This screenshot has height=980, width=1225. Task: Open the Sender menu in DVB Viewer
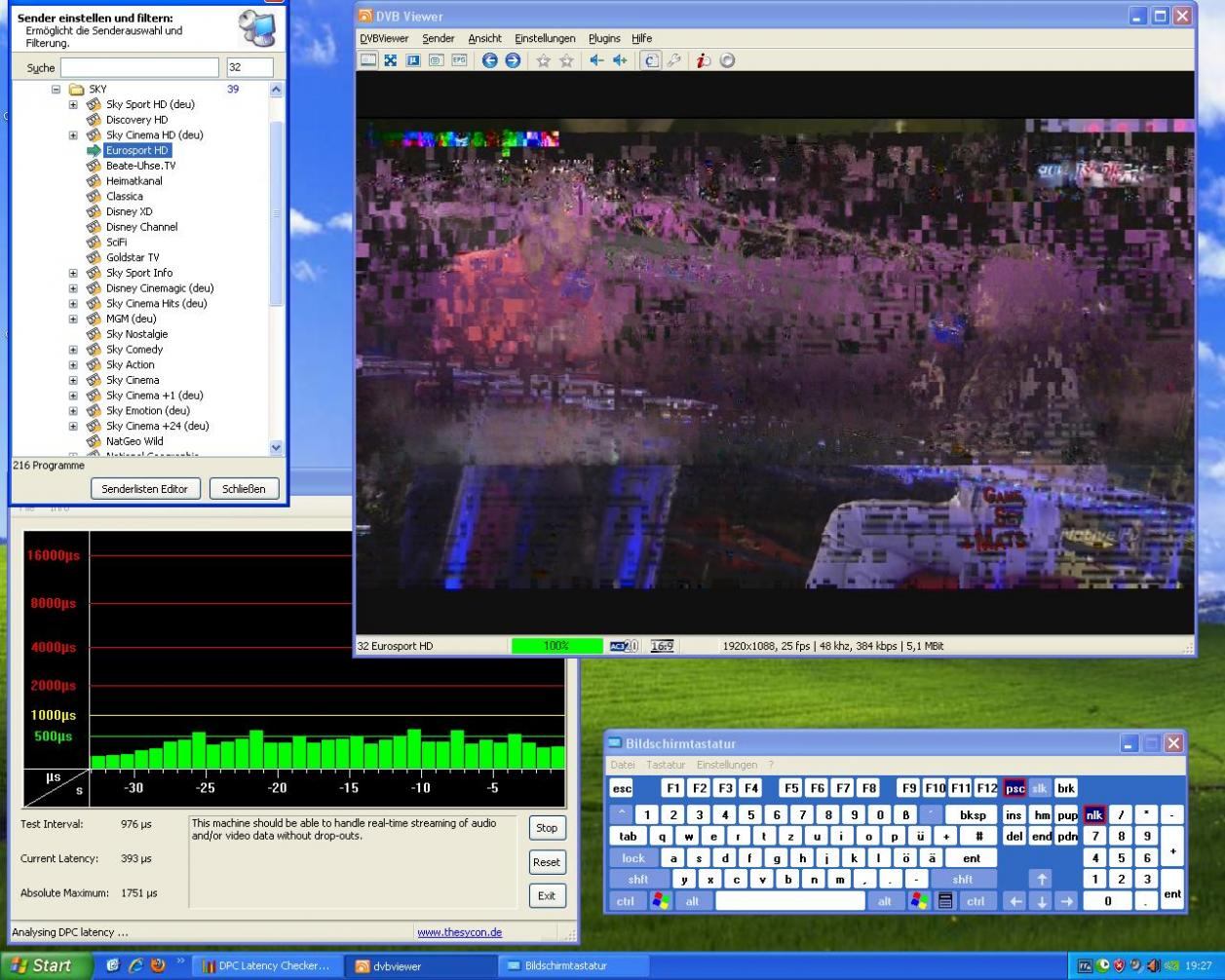coord(439,38)
